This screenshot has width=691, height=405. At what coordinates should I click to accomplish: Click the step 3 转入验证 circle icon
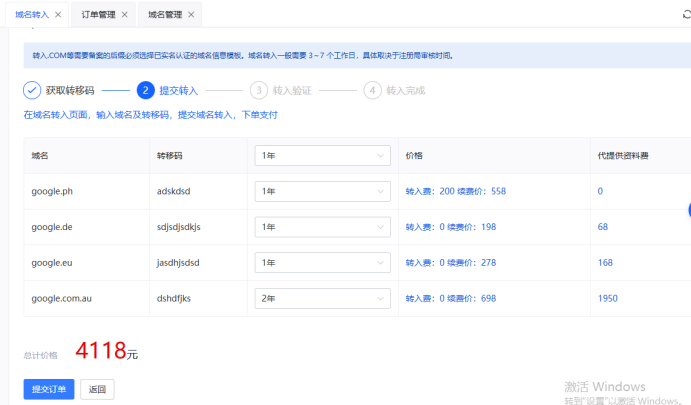pos(259,90)
